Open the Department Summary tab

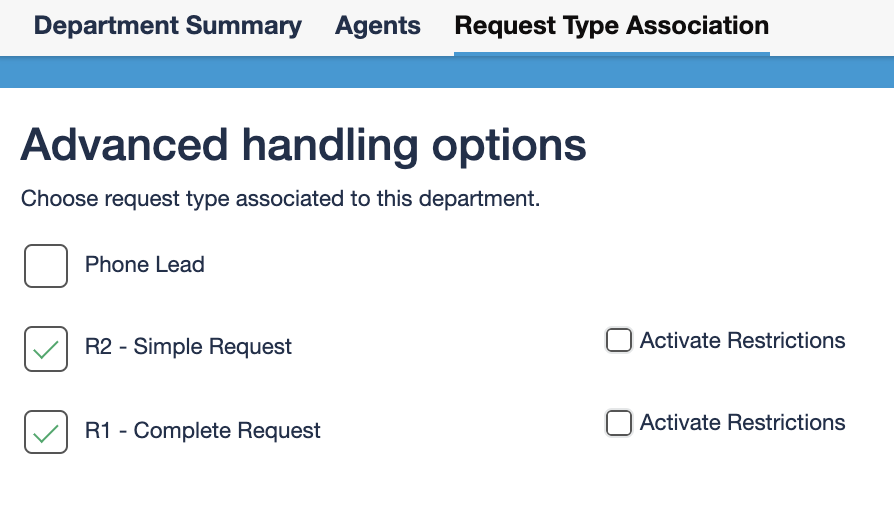click(x=167, y=26)
